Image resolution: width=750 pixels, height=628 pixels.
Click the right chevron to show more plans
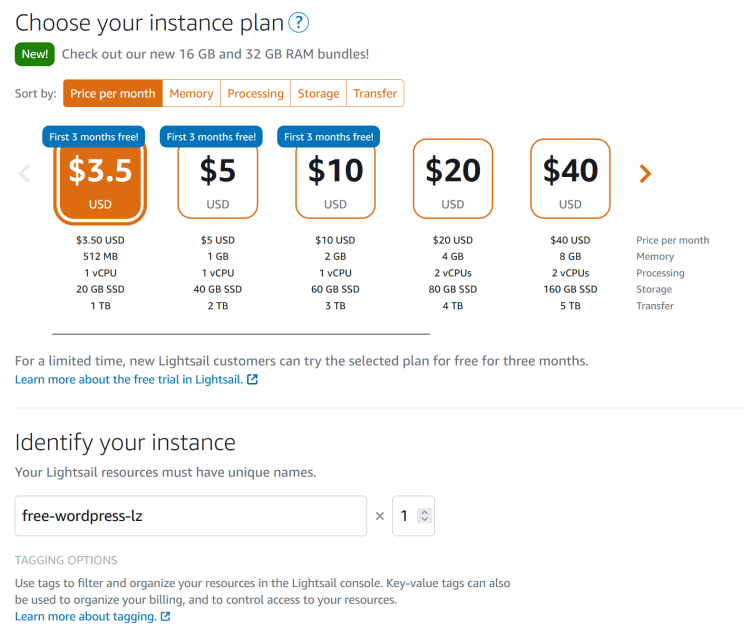[x=645, y=174]
